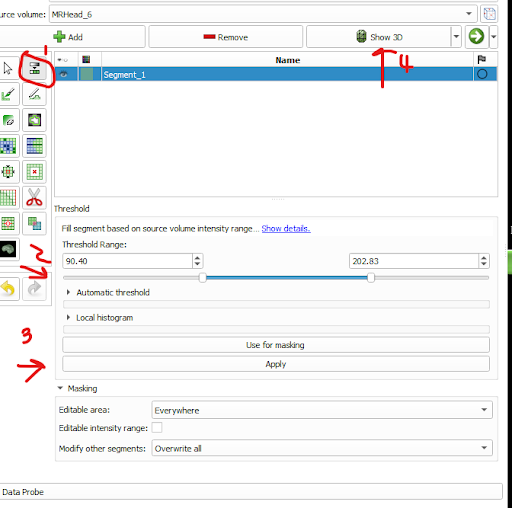This screenshot has height=508, width=512.
Task: Open the Show details link
Action: pos(286,229)
